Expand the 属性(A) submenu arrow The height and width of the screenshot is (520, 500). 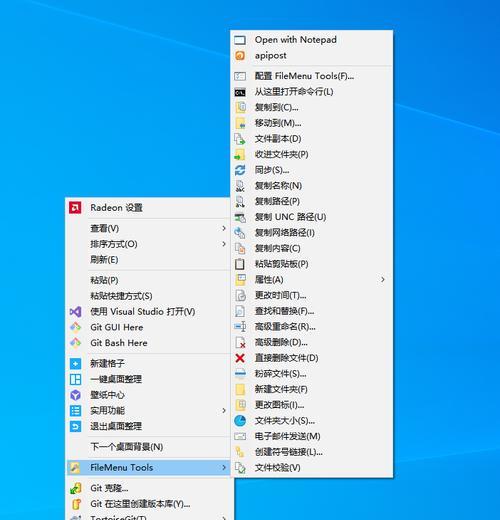pyautogui.click(x=383, y=279)
